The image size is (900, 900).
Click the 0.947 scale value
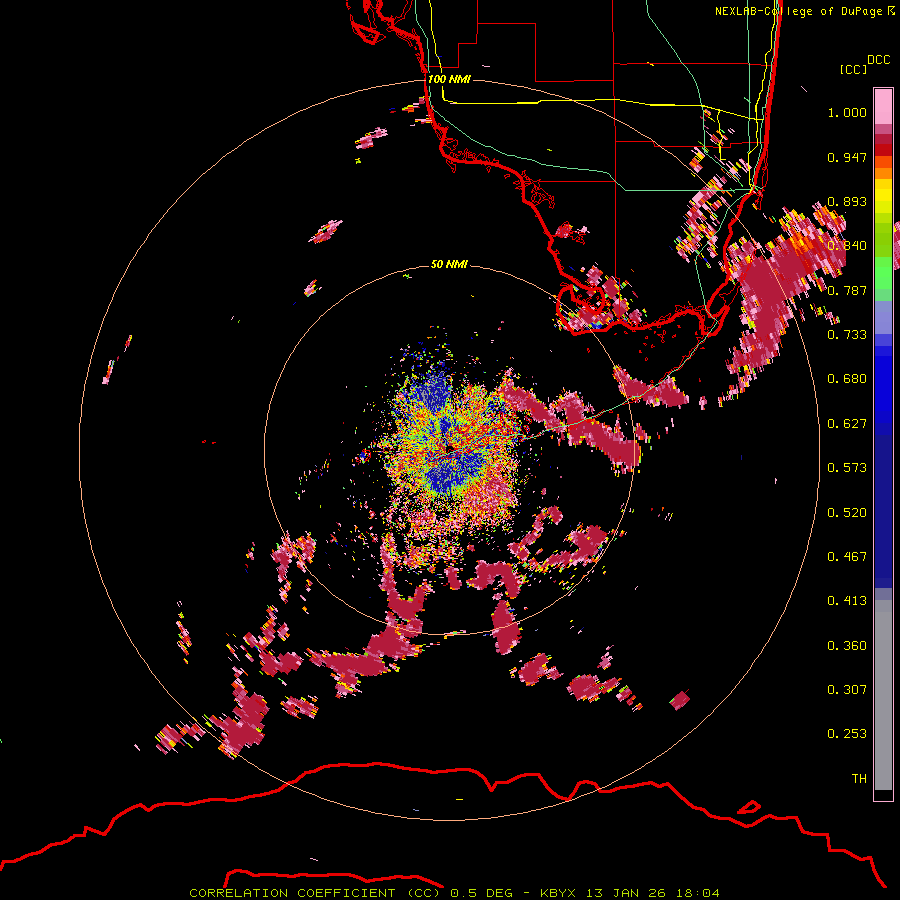[x=847, y=157]
